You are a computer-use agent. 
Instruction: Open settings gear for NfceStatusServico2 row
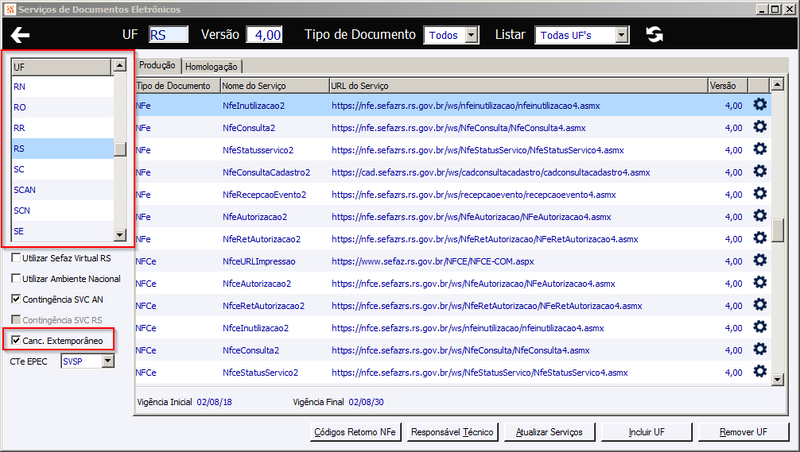(760, 371)
